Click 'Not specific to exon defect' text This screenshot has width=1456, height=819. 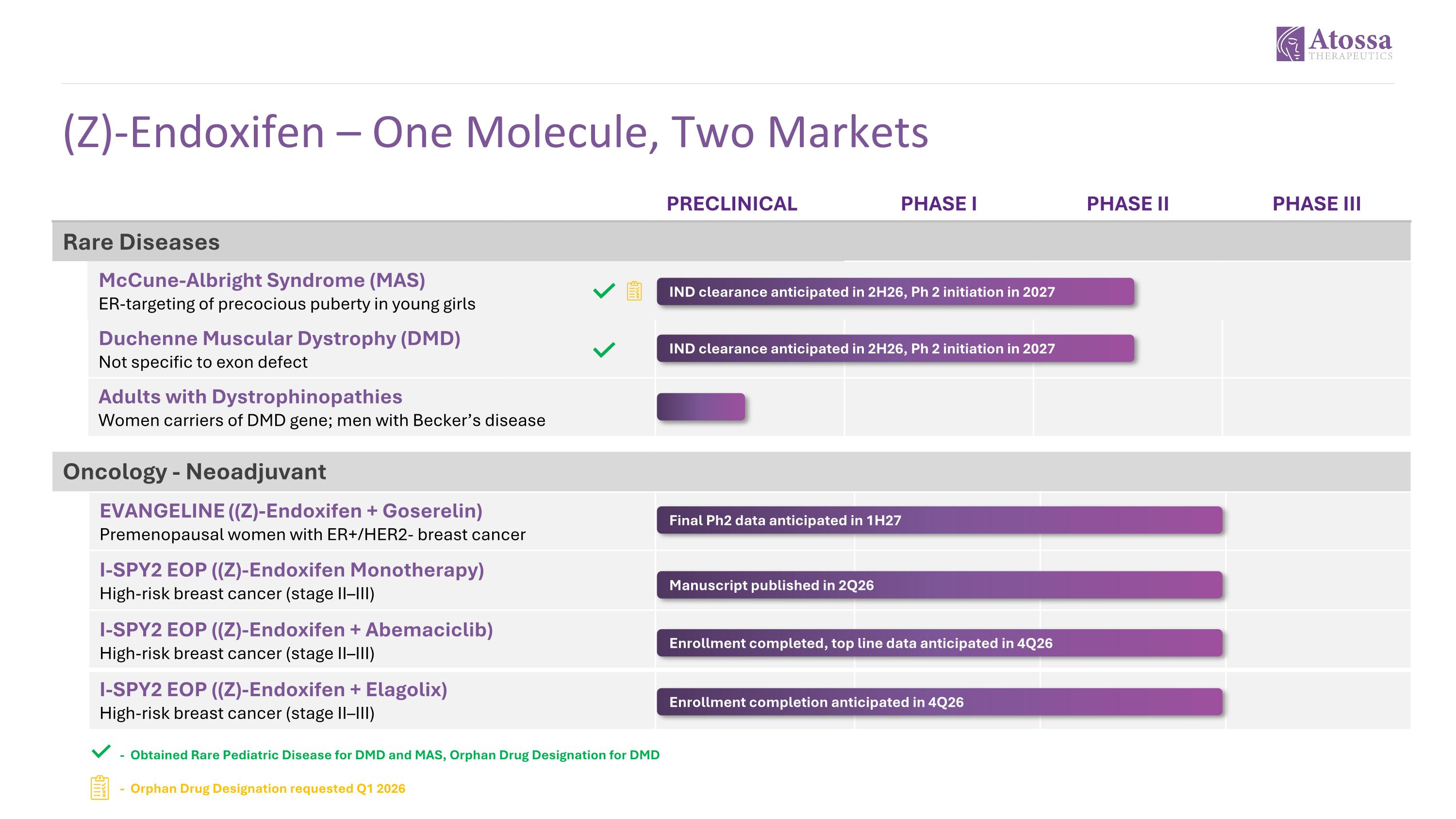203,362
